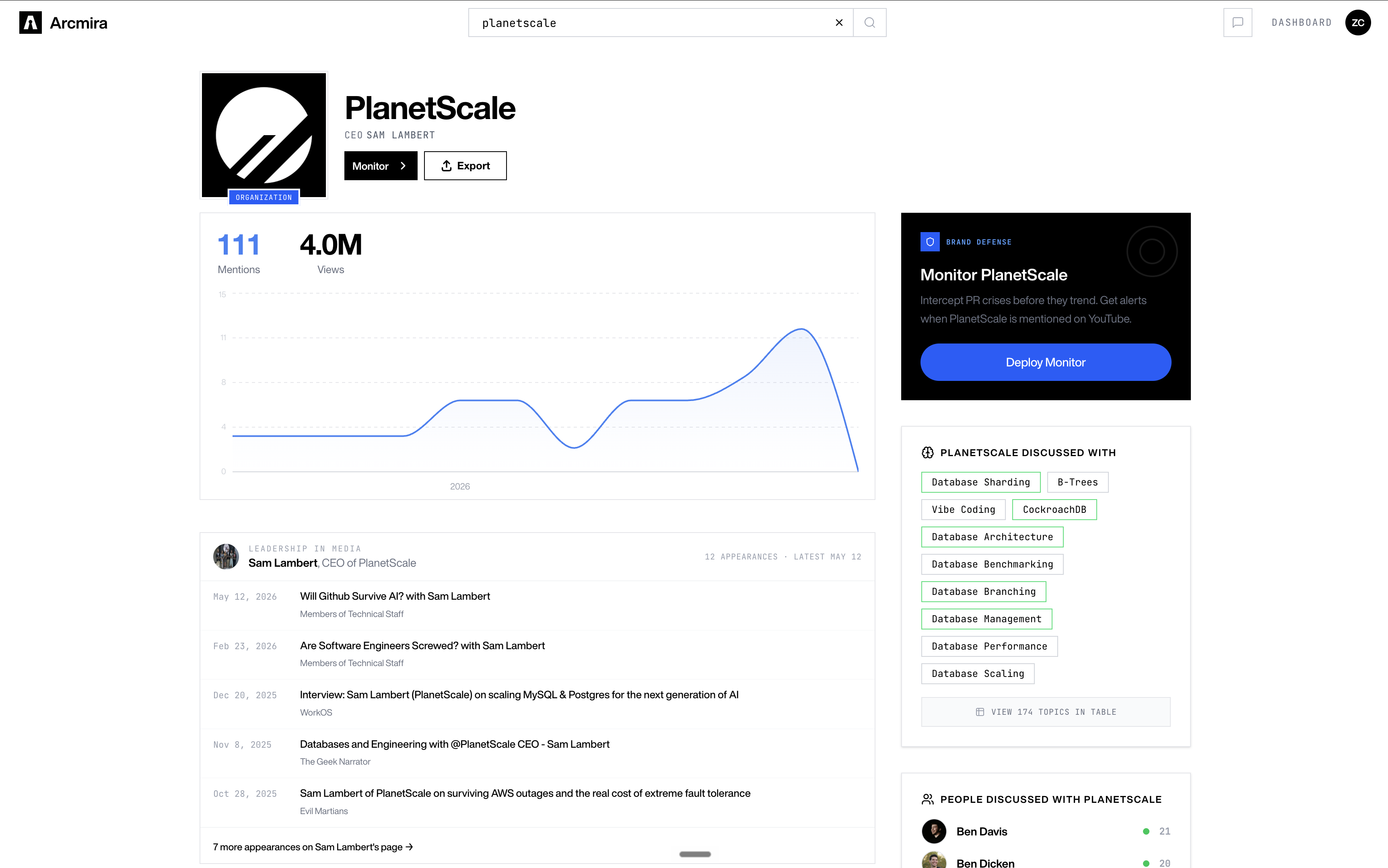
Task: Open the DASHBOARD link
Action: coord(1302,23)
